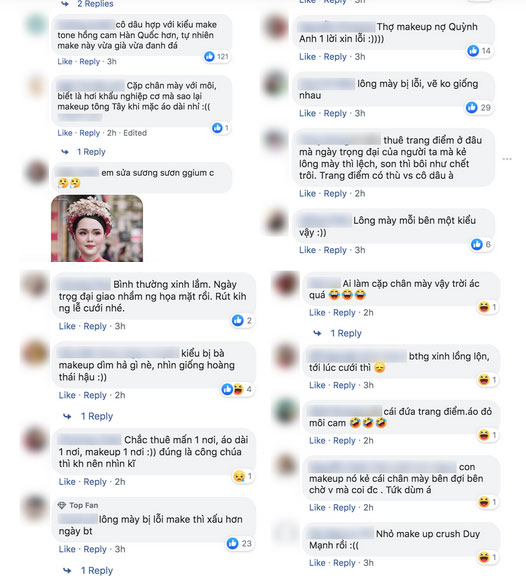Click the like icon with count 23
Image resolution: width=526 pixels, height=583 pixels.
[x=233, y=543]
